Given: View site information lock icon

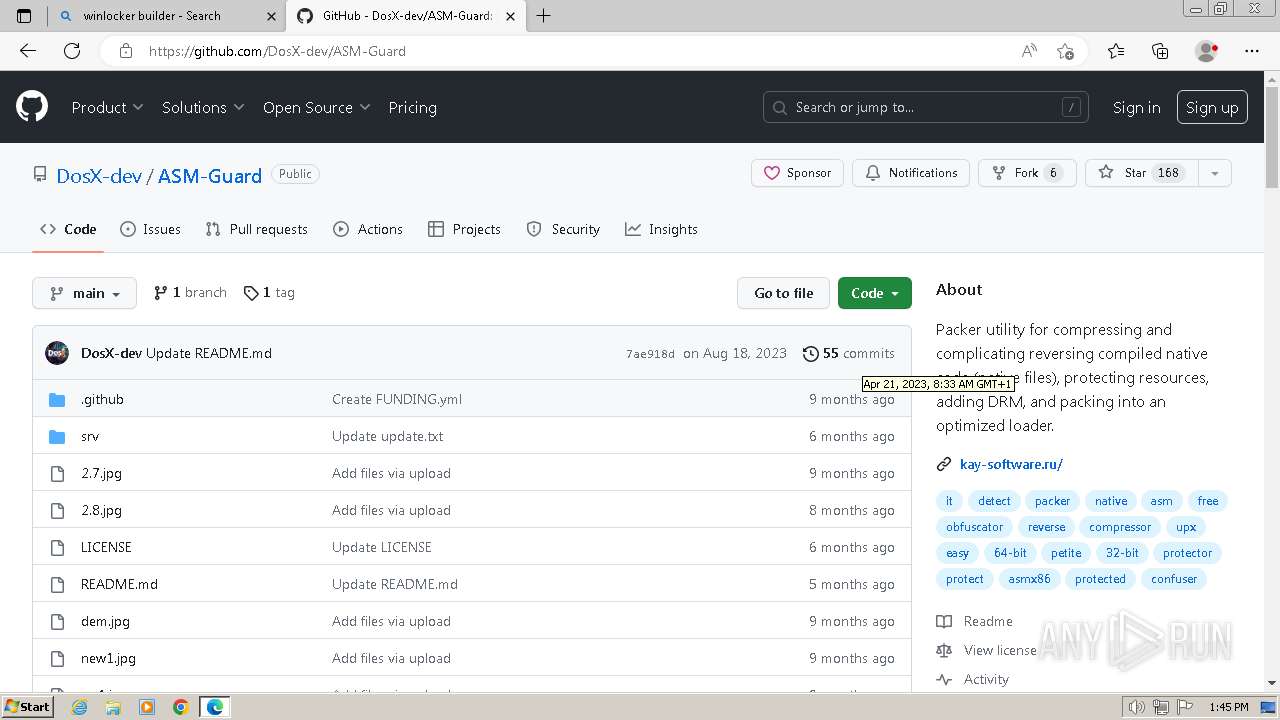Looking at the screenshot, I should (125, 51).
